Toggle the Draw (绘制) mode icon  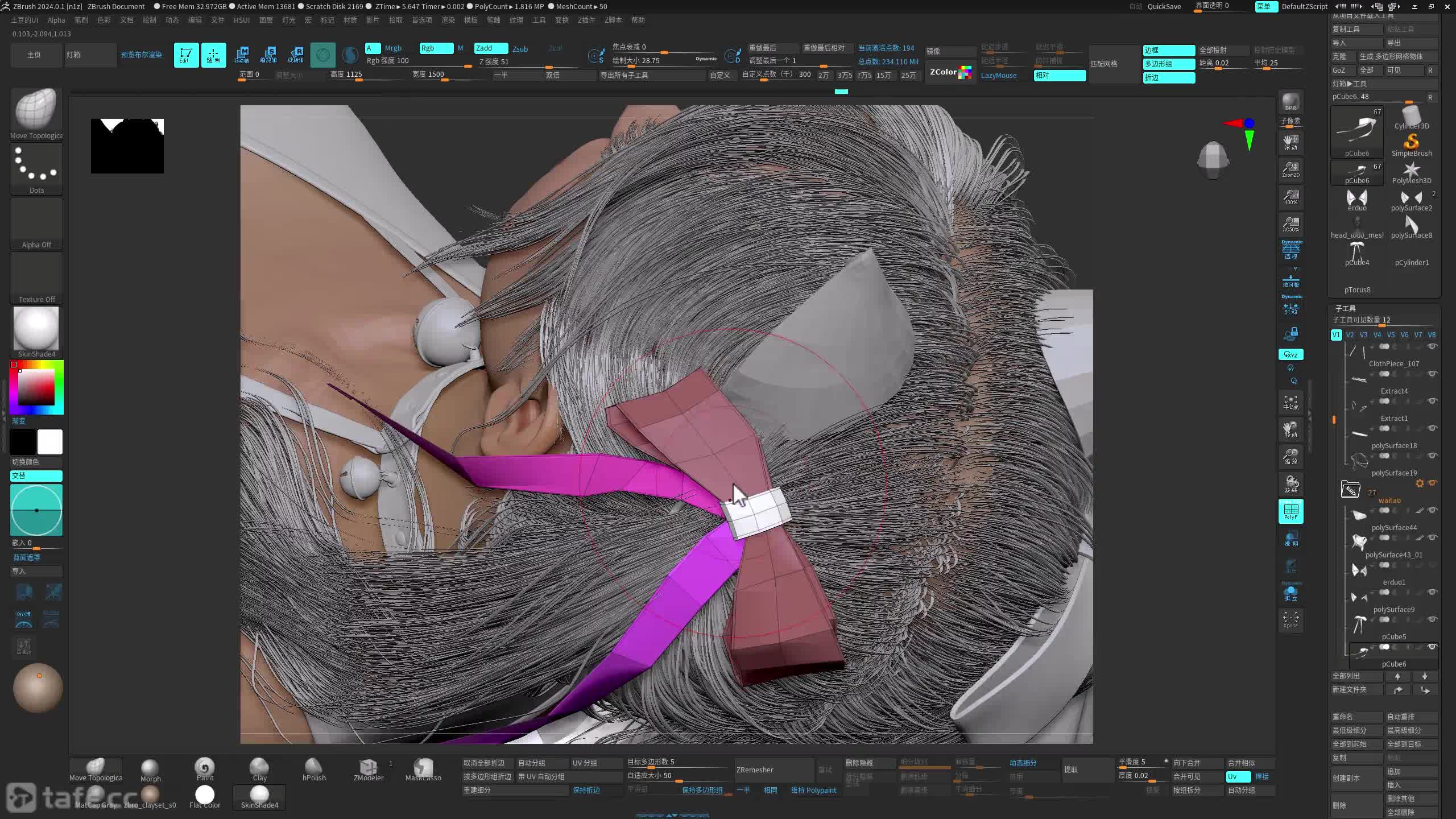[x=213, y=55]
